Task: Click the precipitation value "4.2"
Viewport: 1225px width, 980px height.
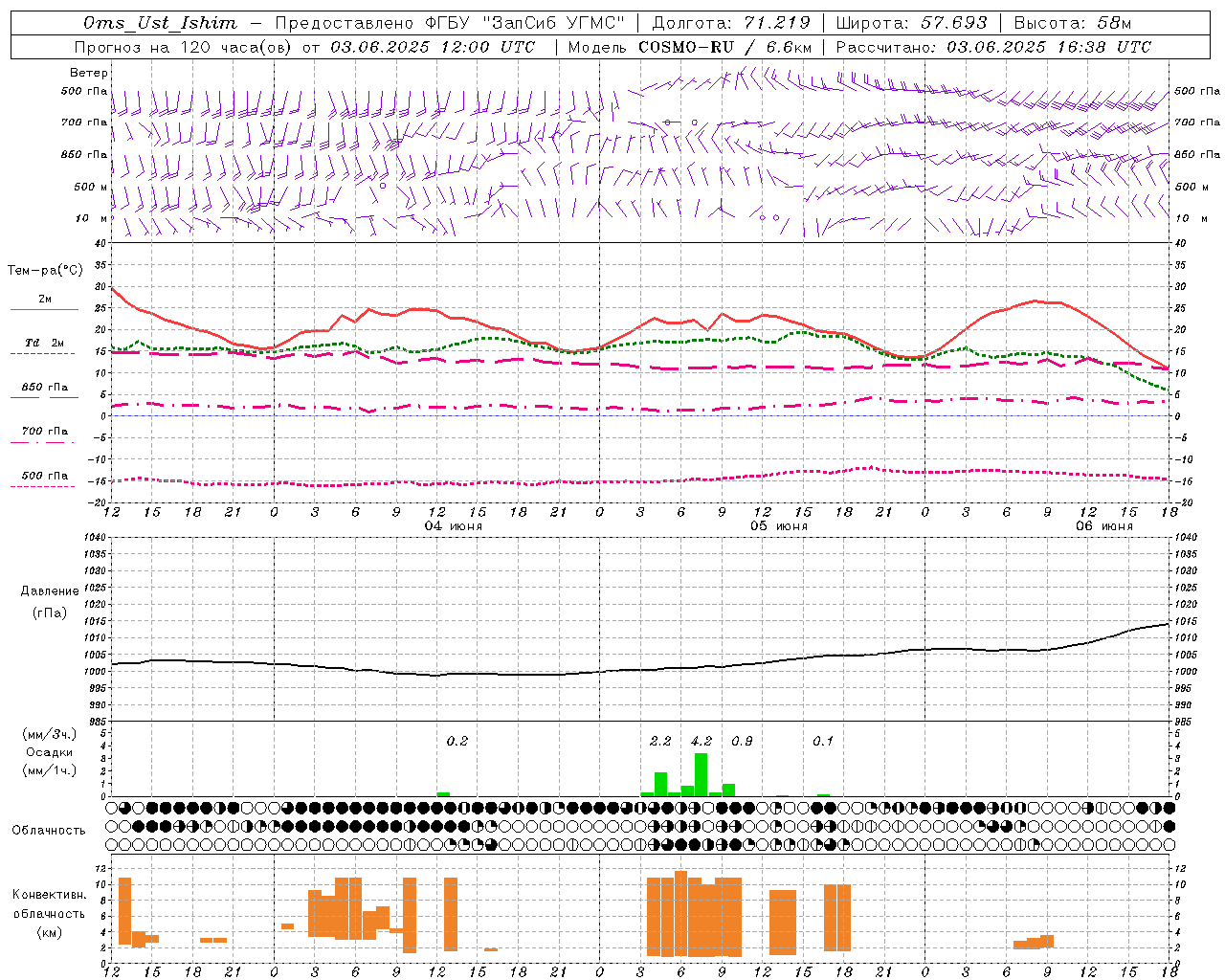Action: point(702,741)
